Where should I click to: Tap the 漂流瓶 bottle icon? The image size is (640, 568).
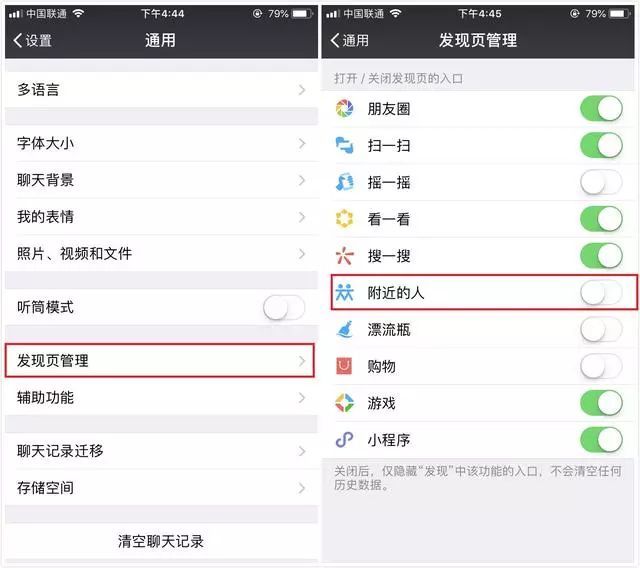[x=344, y=329]
